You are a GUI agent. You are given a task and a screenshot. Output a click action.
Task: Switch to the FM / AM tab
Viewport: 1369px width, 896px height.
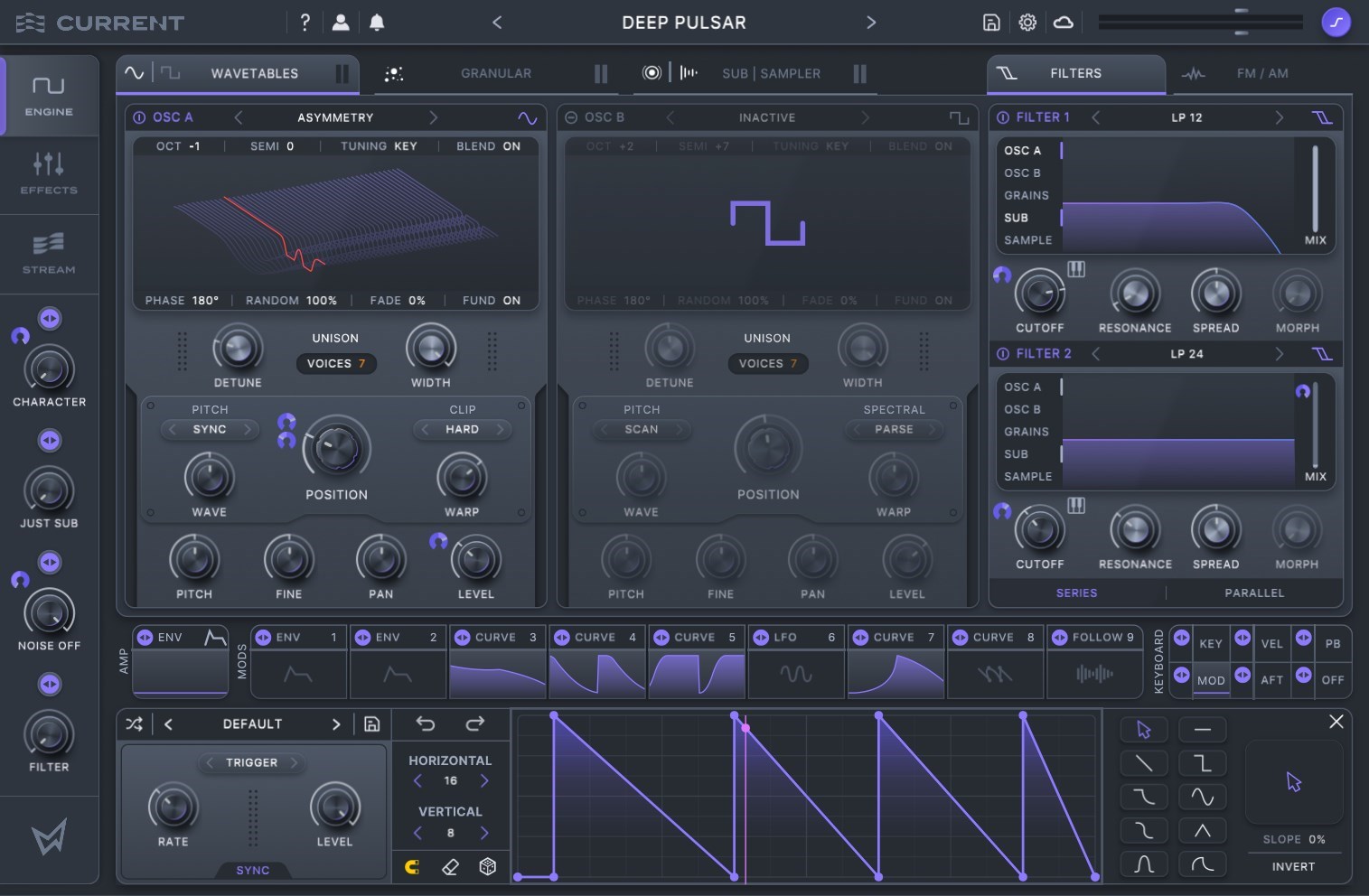pyautogui.click(x=1261, y=74)
